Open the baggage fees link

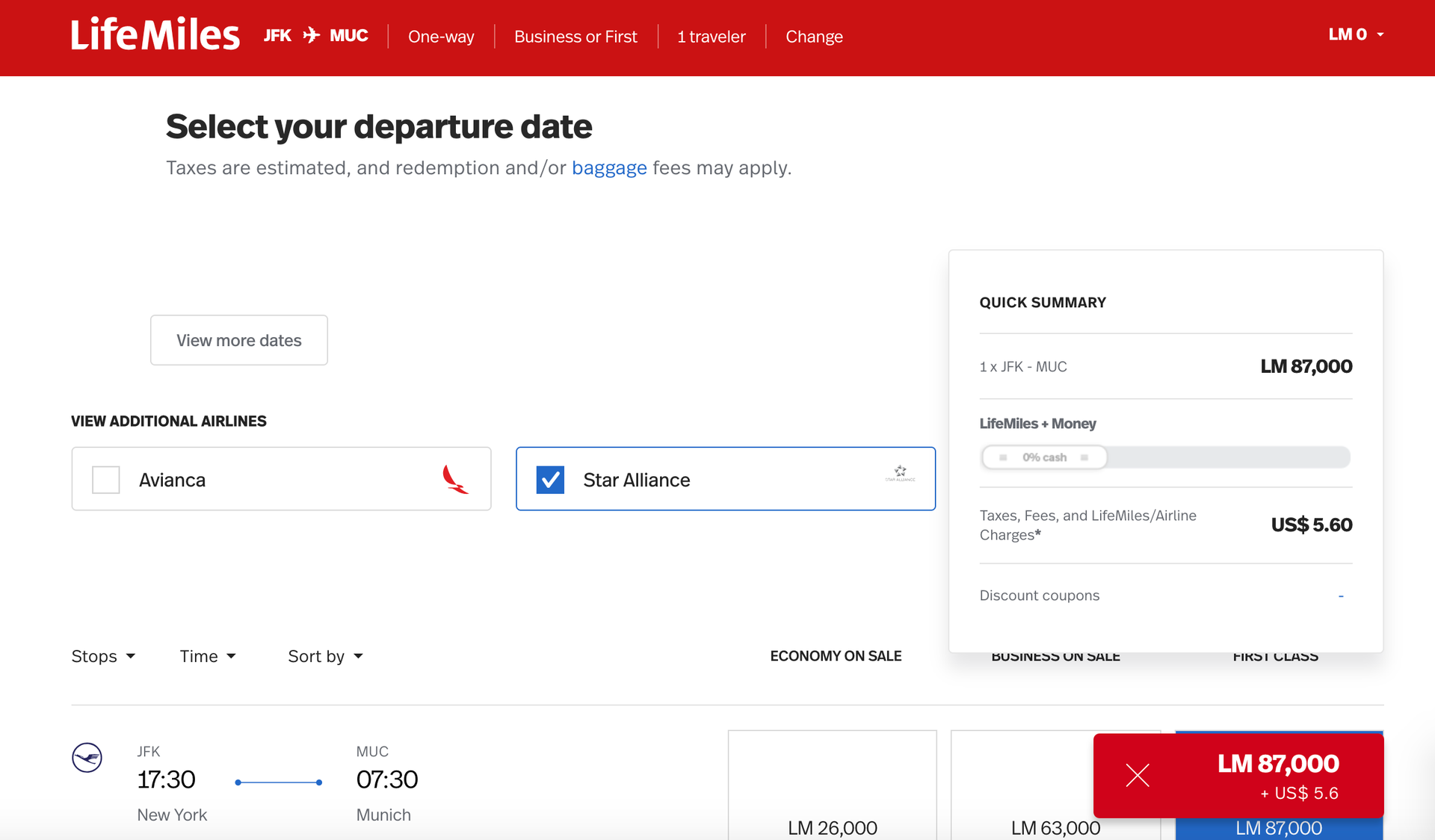point(609,167)
